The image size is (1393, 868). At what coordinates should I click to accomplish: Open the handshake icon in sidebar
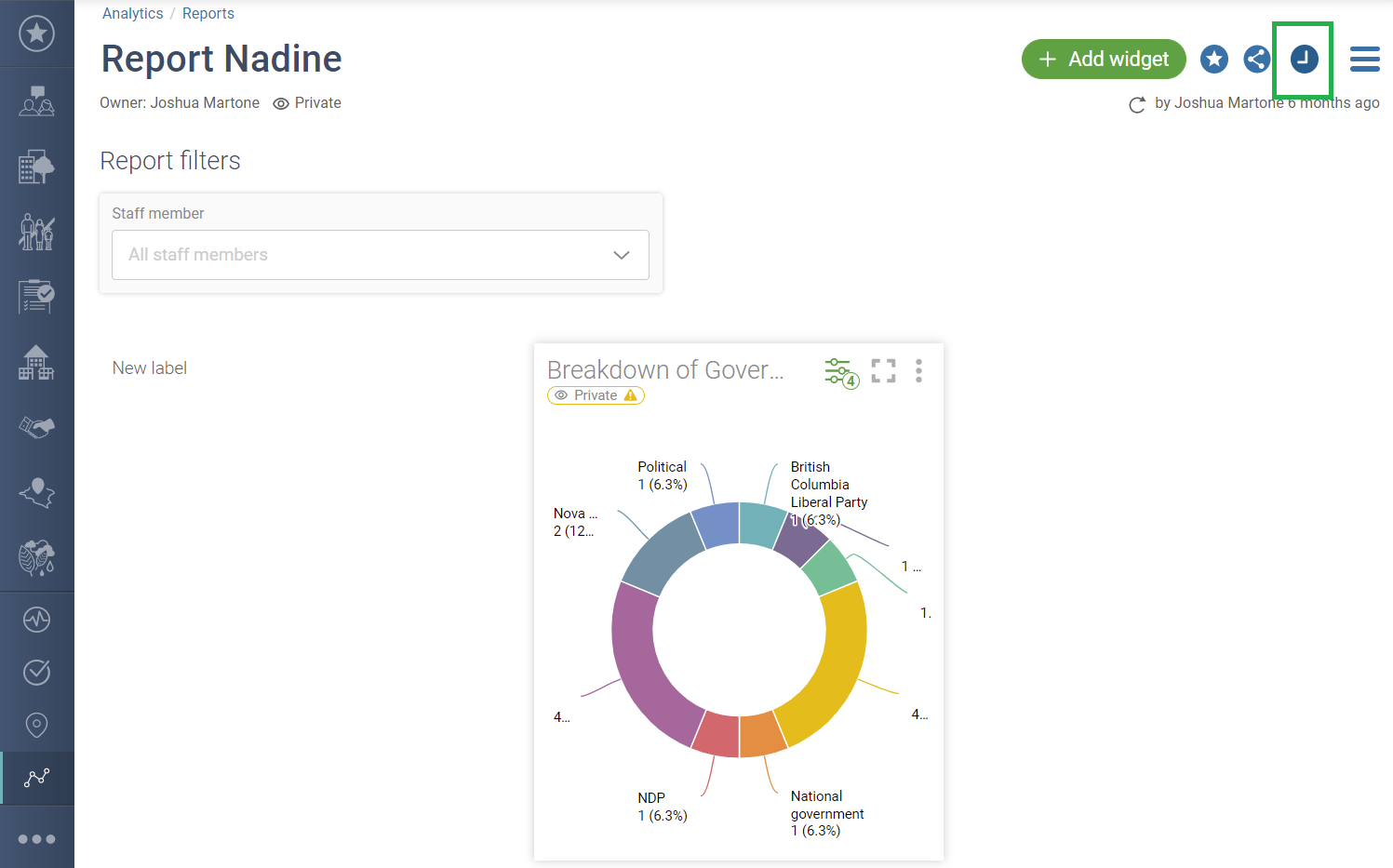[36, 428]
